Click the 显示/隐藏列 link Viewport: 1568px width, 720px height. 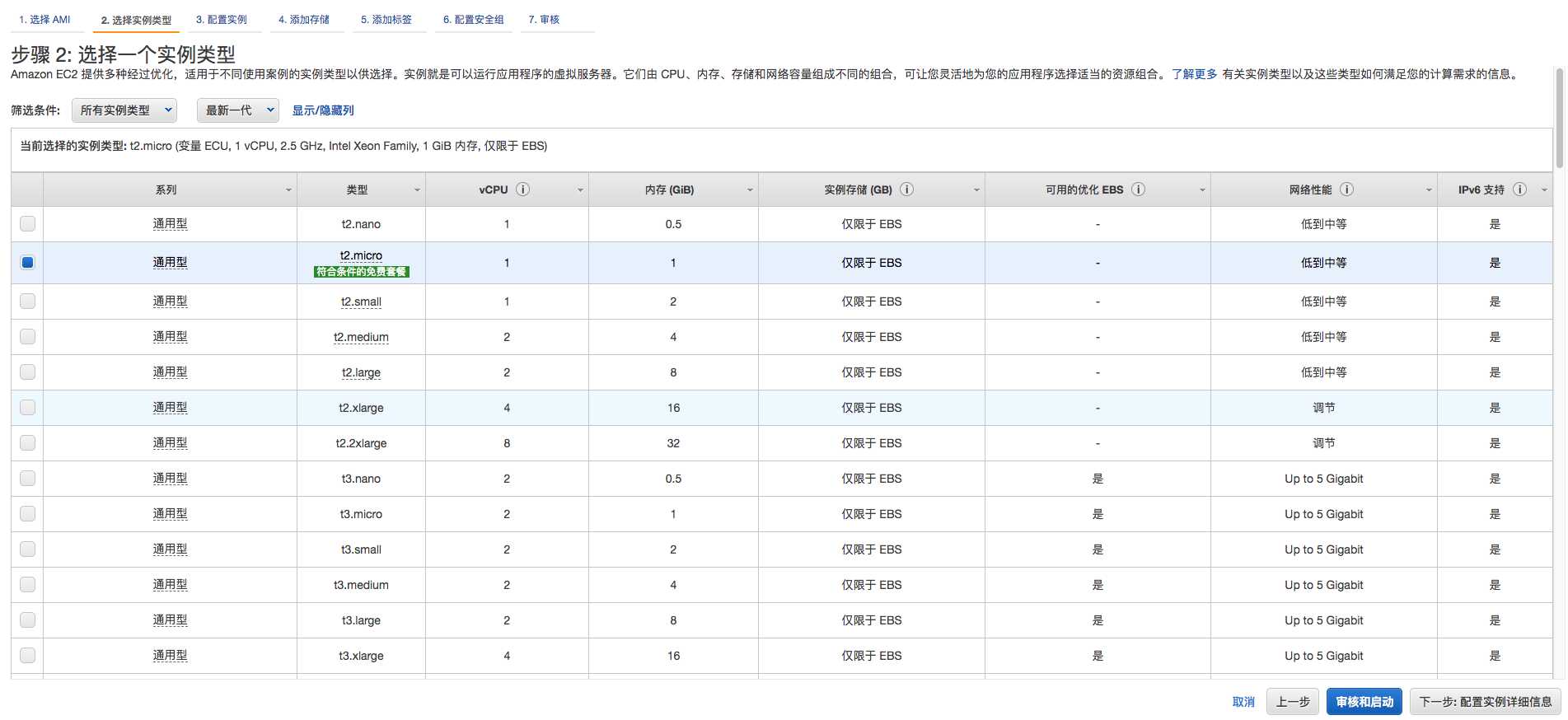pos(323,110)
